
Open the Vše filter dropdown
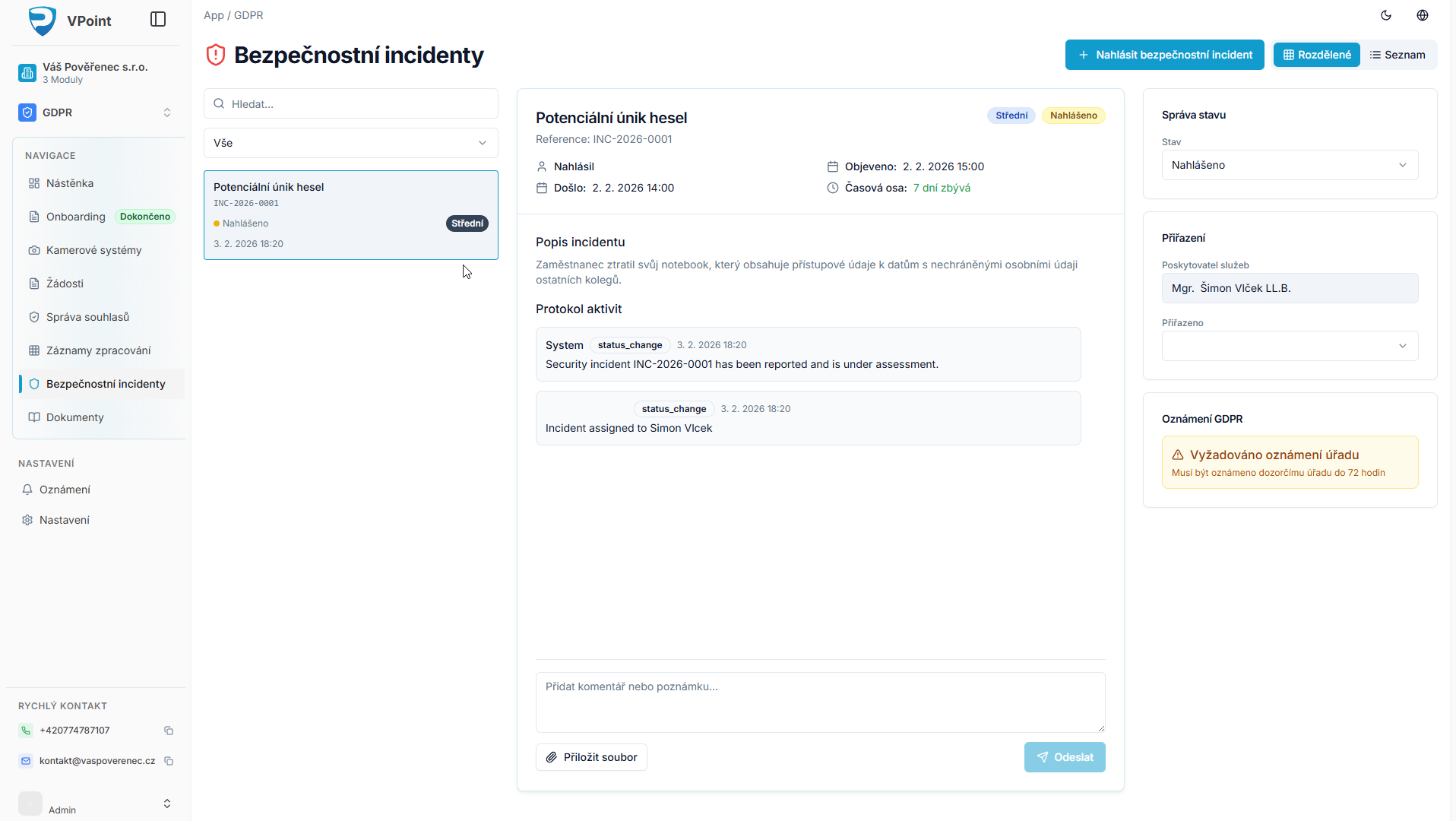(350, 143)
